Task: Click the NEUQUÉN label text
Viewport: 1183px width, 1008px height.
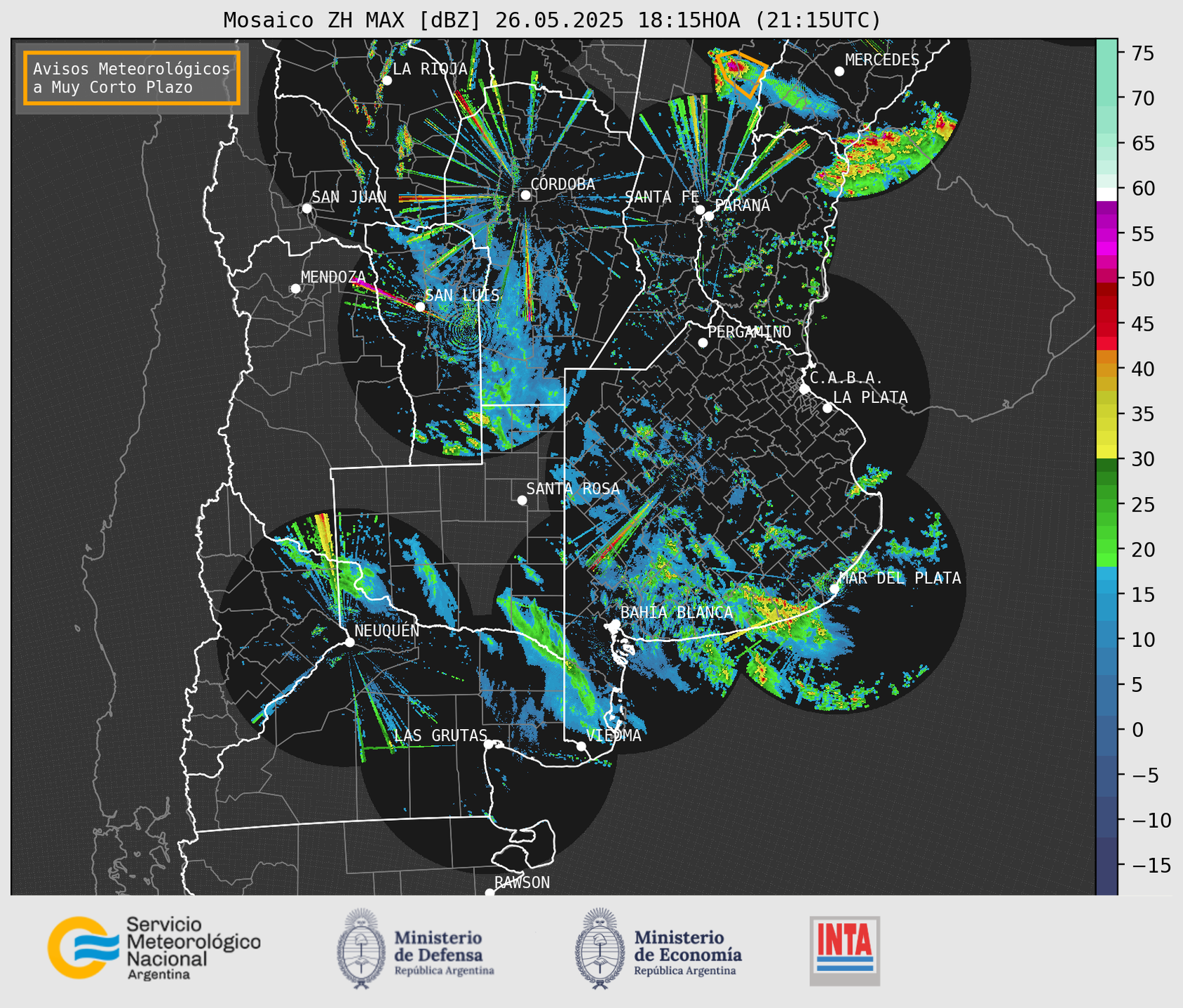Action: [x=387, y=631]
